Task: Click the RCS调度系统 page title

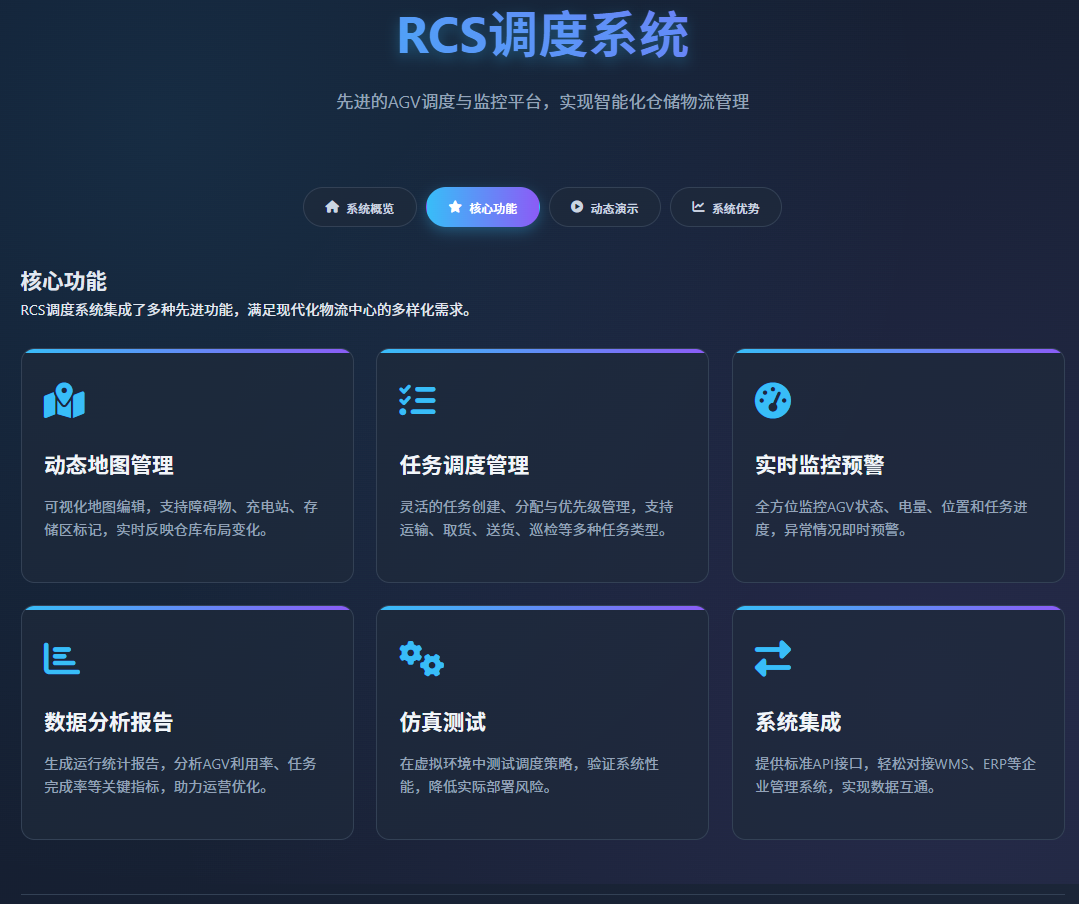Action: [540, 33]
